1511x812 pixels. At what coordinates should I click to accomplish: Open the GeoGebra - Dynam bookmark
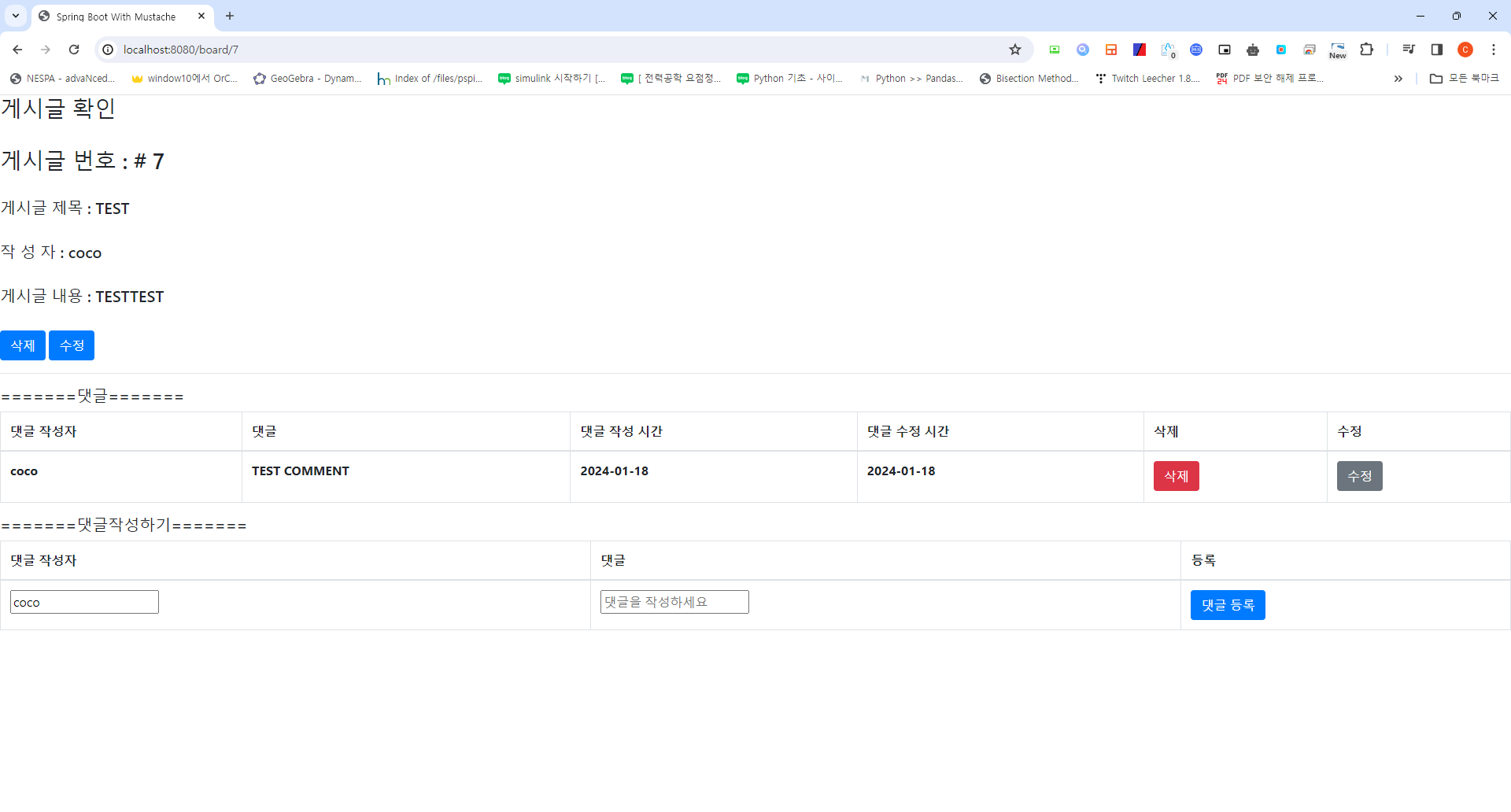308,79
